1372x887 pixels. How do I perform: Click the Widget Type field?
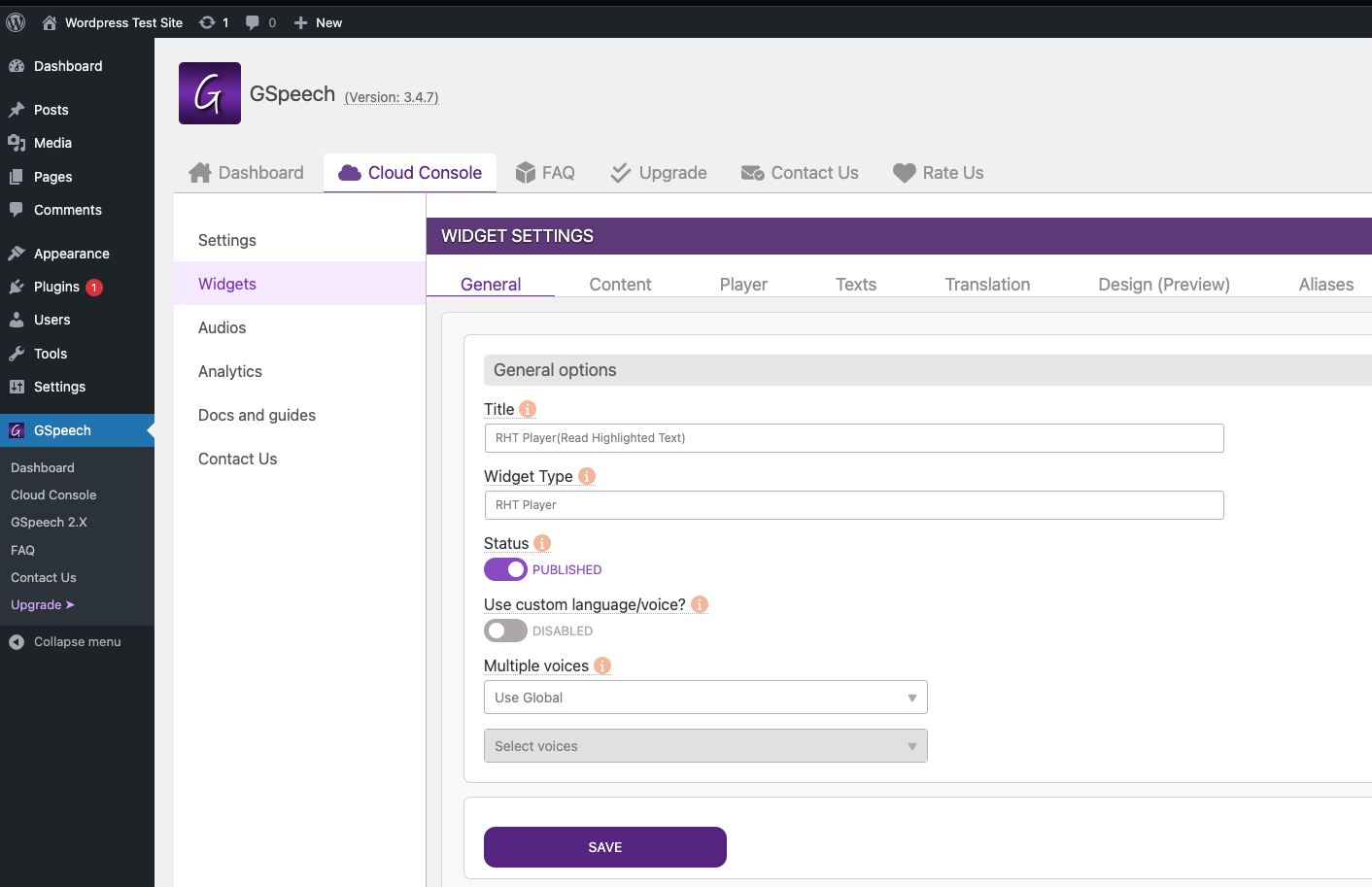[x=854, y=505]
